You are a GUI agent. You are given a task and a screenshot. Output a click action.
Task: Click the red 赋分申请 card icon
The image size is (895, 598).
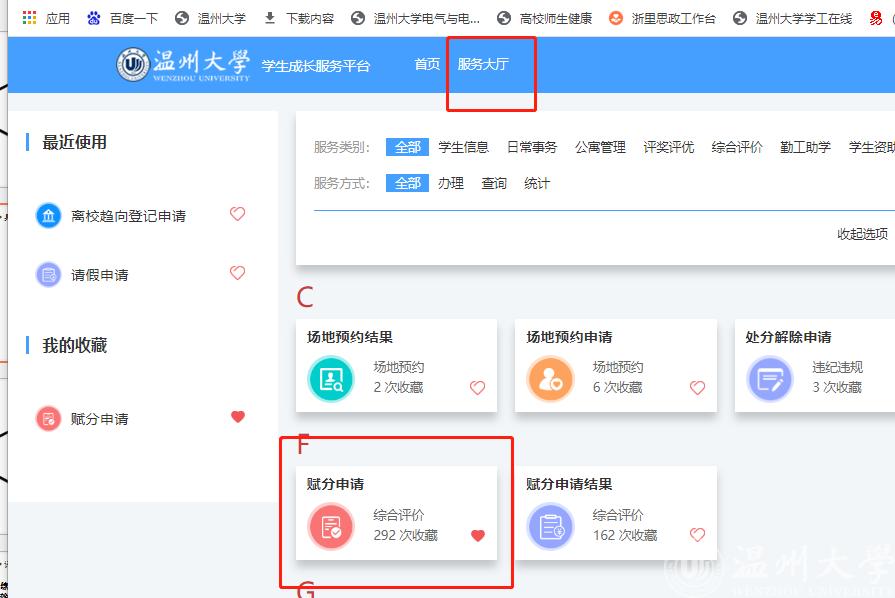331,526
